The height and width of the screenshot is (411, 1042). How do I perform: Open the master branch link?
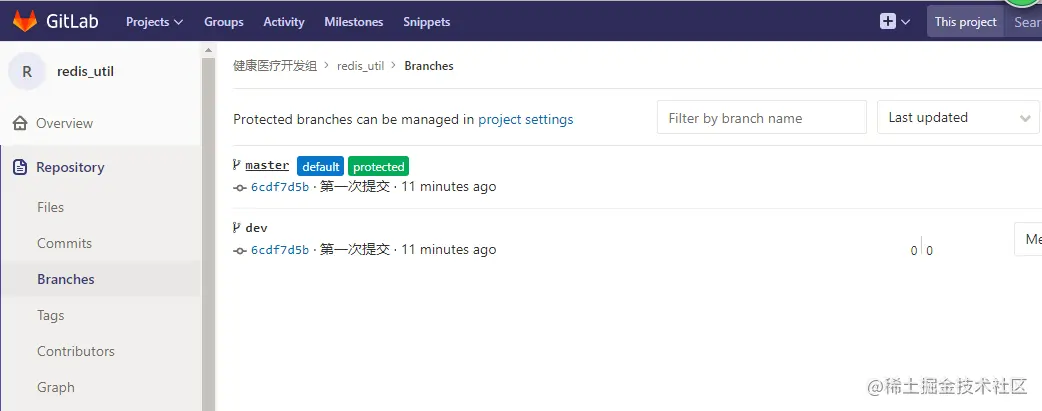click(x=267, y=165)
